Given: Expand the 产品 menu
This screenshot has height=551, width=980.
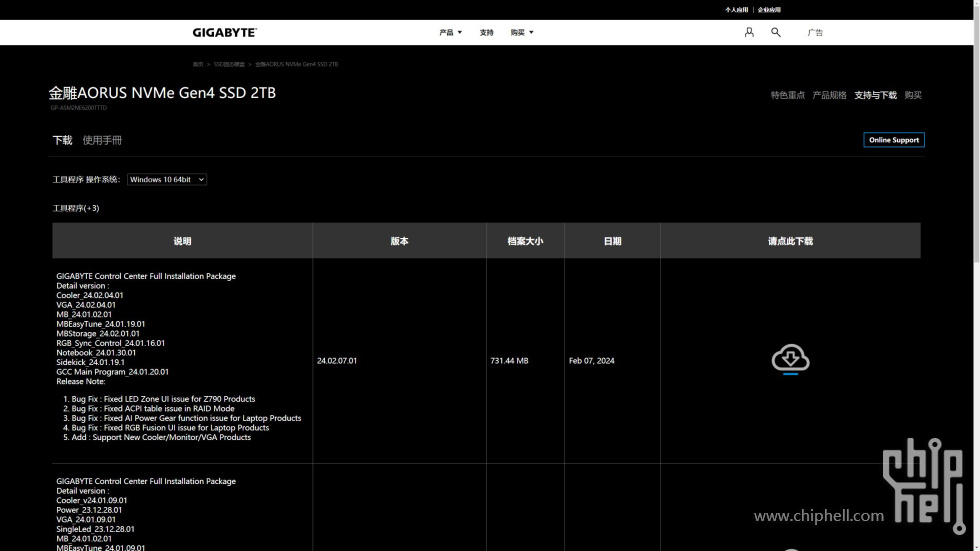Looking at the screenshot, I should pos(451,32).
